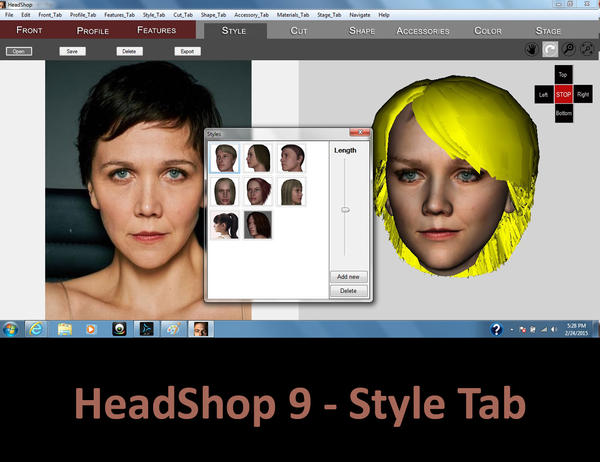Screen dimensions: 600x462
Task: Close the Styles dialog
Action: tap(360, 133)
